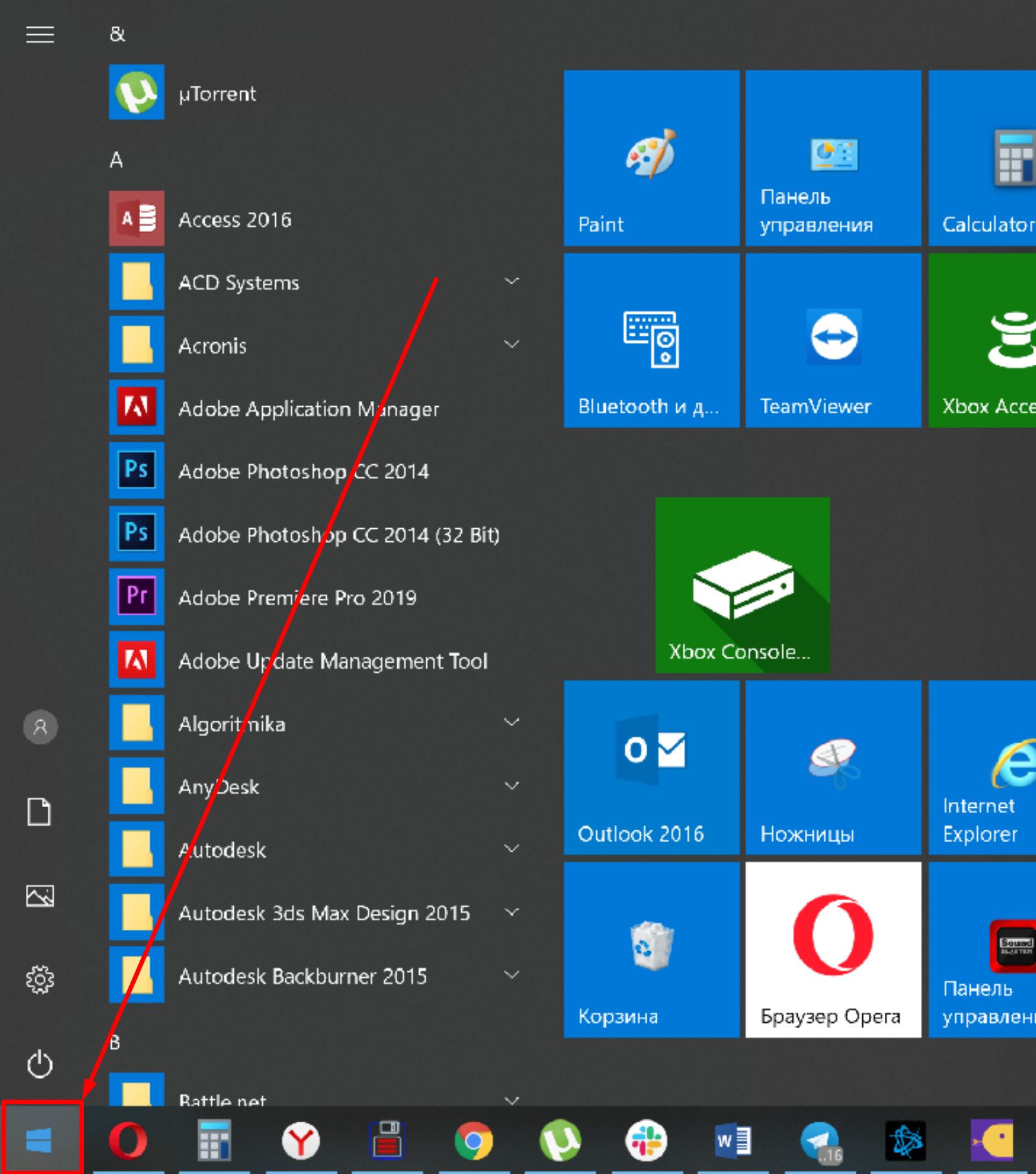Launch Google Chrome from taskbar
This screenshot has width=1036, height=1174.
(473, 1140)
